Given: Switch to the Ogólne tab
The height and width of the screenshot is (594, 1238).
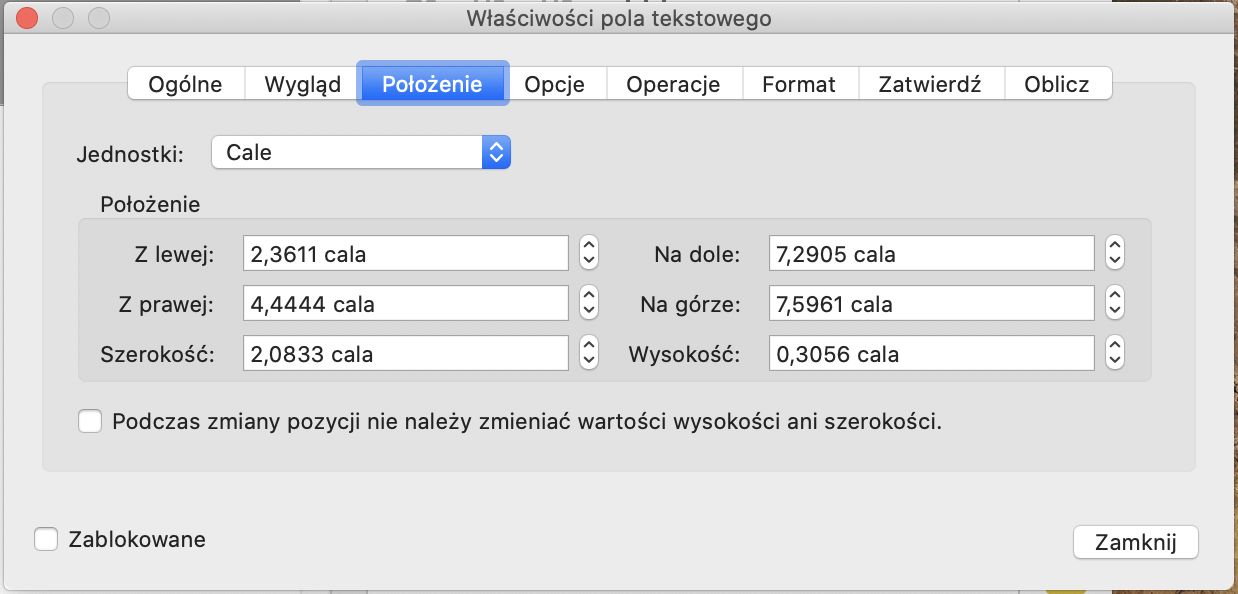Looking at the screenshot, I should coord(185,84).
